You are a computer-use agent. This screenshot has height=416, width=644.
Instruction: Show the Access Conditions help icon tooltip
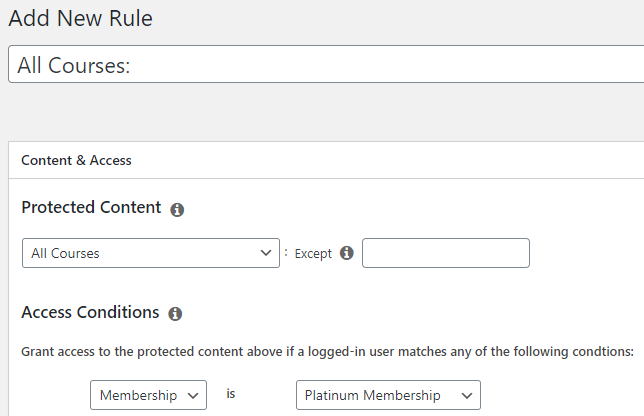click(175, 314)
